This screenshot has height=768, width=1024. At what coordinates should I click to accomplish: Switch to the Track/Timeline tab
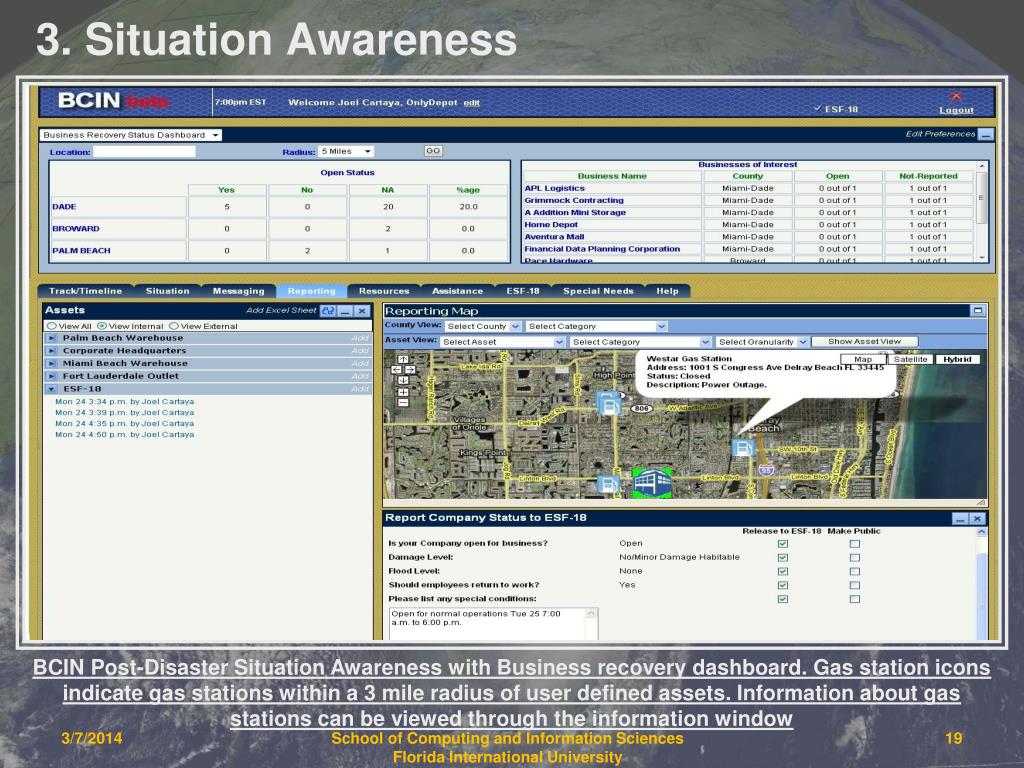coord(86,291)
